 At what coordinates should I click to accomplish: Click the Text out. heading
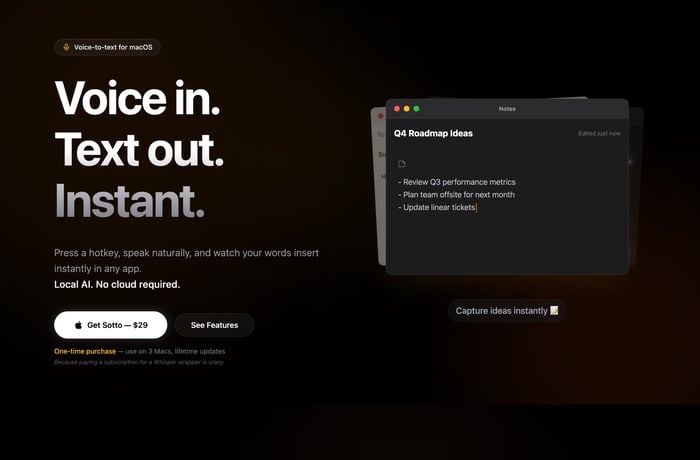click(139, 149)
